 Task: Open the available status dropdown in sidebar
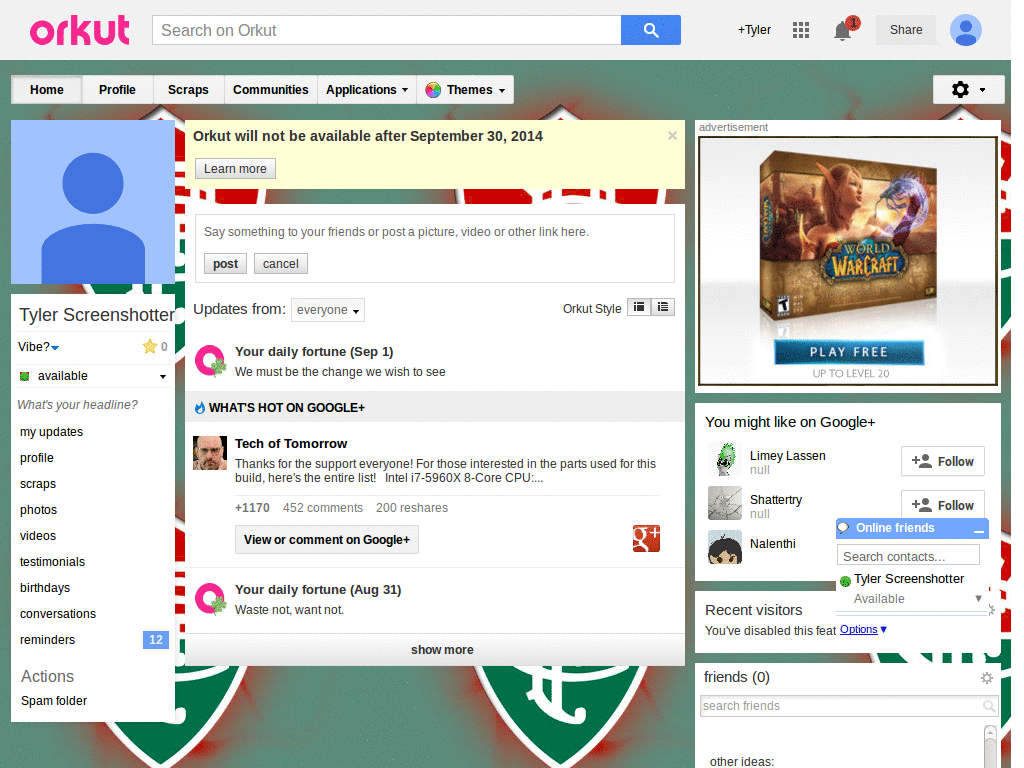pyautogui.click(x=163, y=377)
